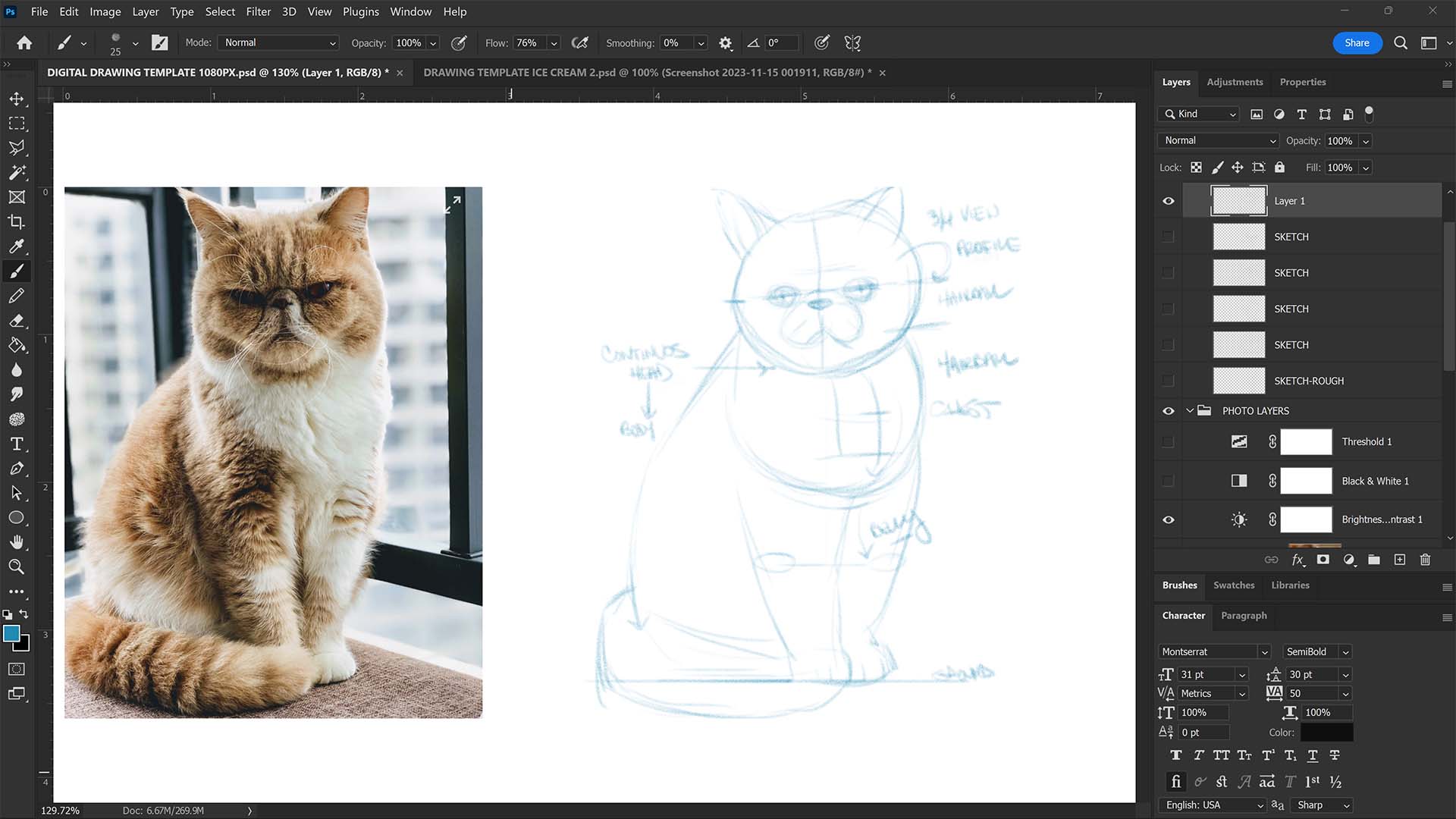The height and width of the screenshot is (819, 1456).
Task: Click the Home icon
Action: pyautogui.click(x=24, y=43)
